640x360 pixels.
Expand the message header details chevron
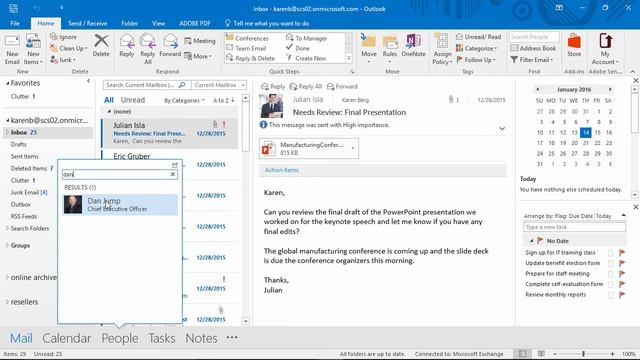pyautogui.click(x=502, y=129)
